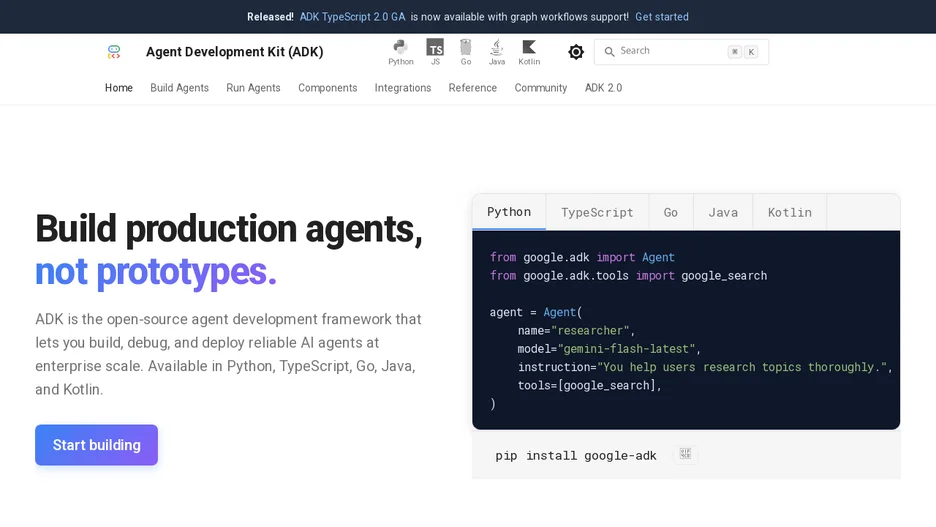Click the Agent Development Kit (ADK) title
This screenshot has width=936, height=527.
coord(235,52)
